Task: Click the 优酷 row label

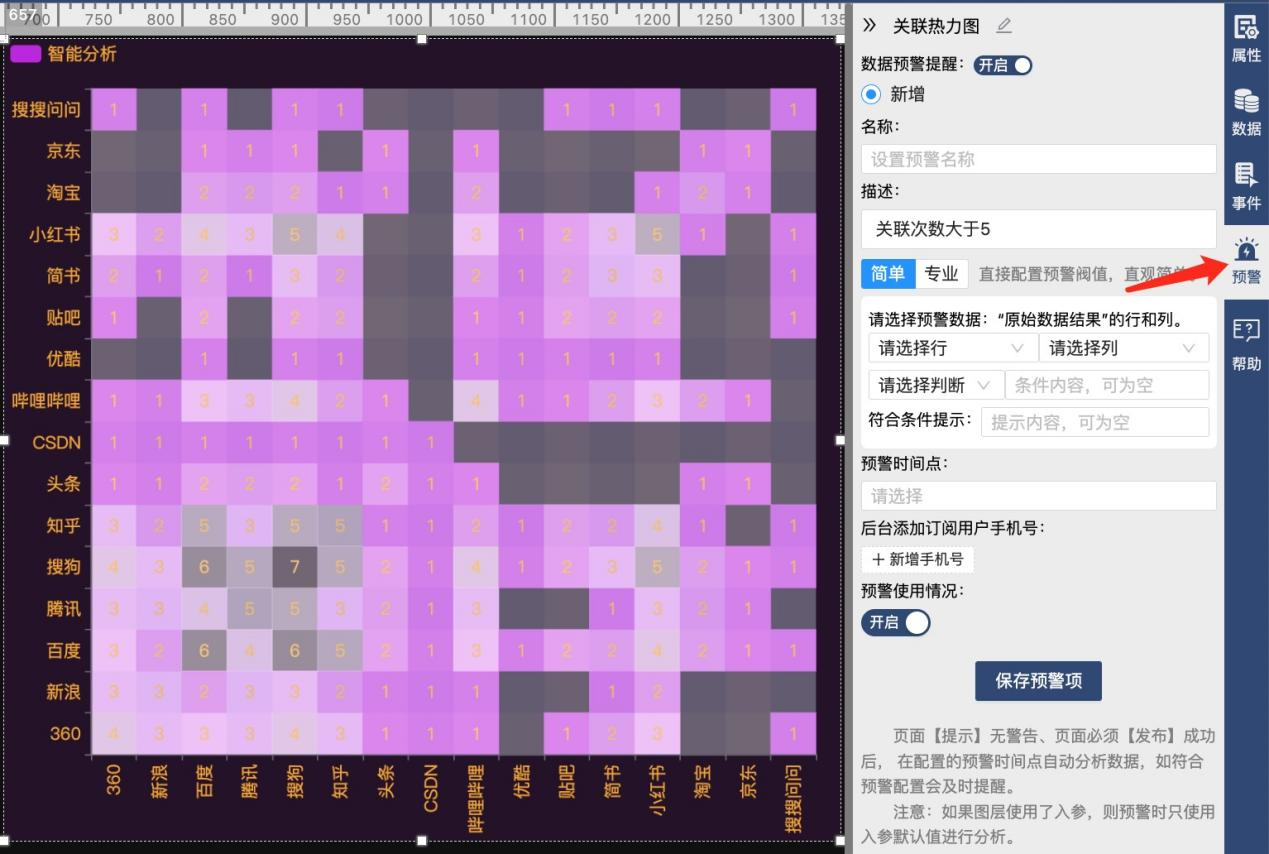Action: (63, 358)
